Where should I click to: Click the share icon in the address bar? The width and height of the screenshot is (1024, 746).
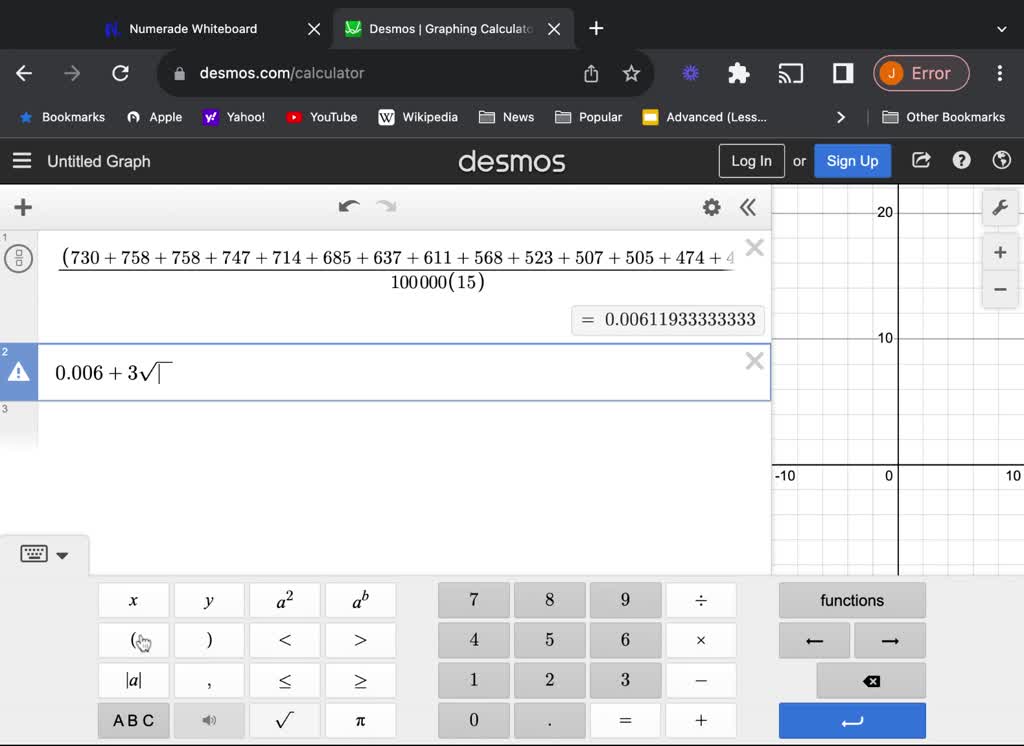coord(591,73)
